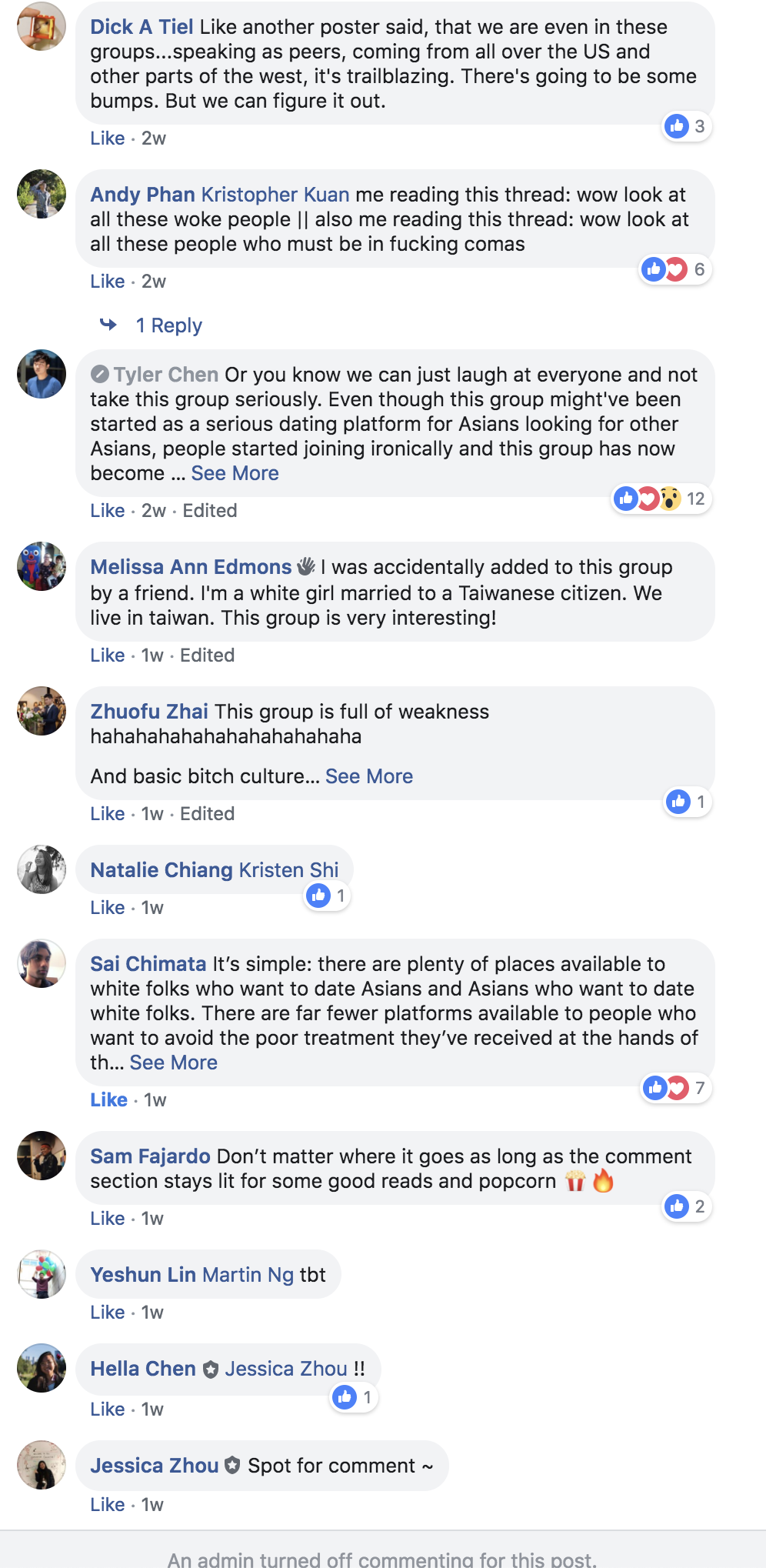Click Sam Fajardo's profile picture
766x1568 pixels.
(x=42, y=1156)
